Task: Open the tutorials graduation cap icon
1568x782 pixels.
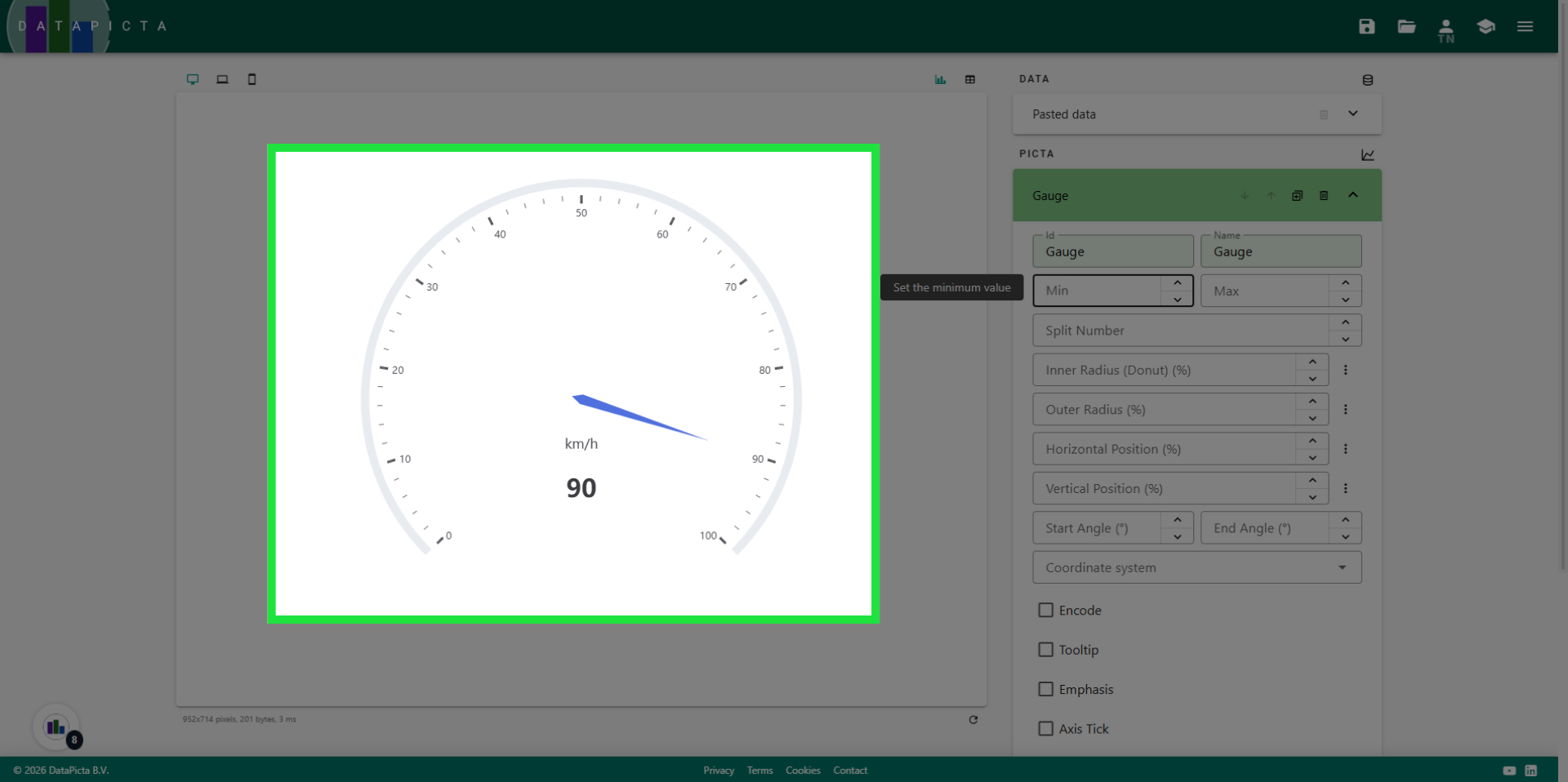Action: (x=1486, y=26)
